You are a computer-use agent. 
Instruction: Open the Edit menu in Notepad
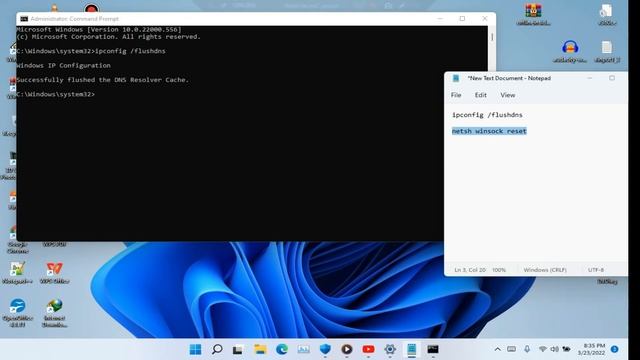(x=480, y=95)
